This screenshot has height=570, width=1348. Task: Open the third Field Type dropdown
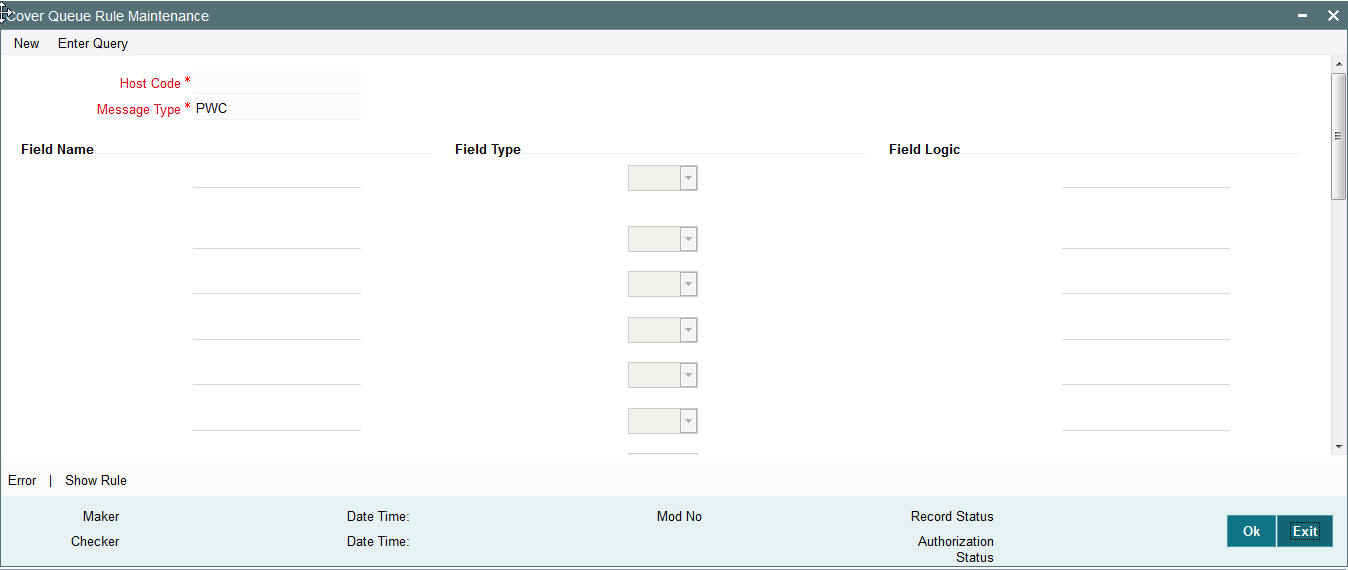point(662,284)
